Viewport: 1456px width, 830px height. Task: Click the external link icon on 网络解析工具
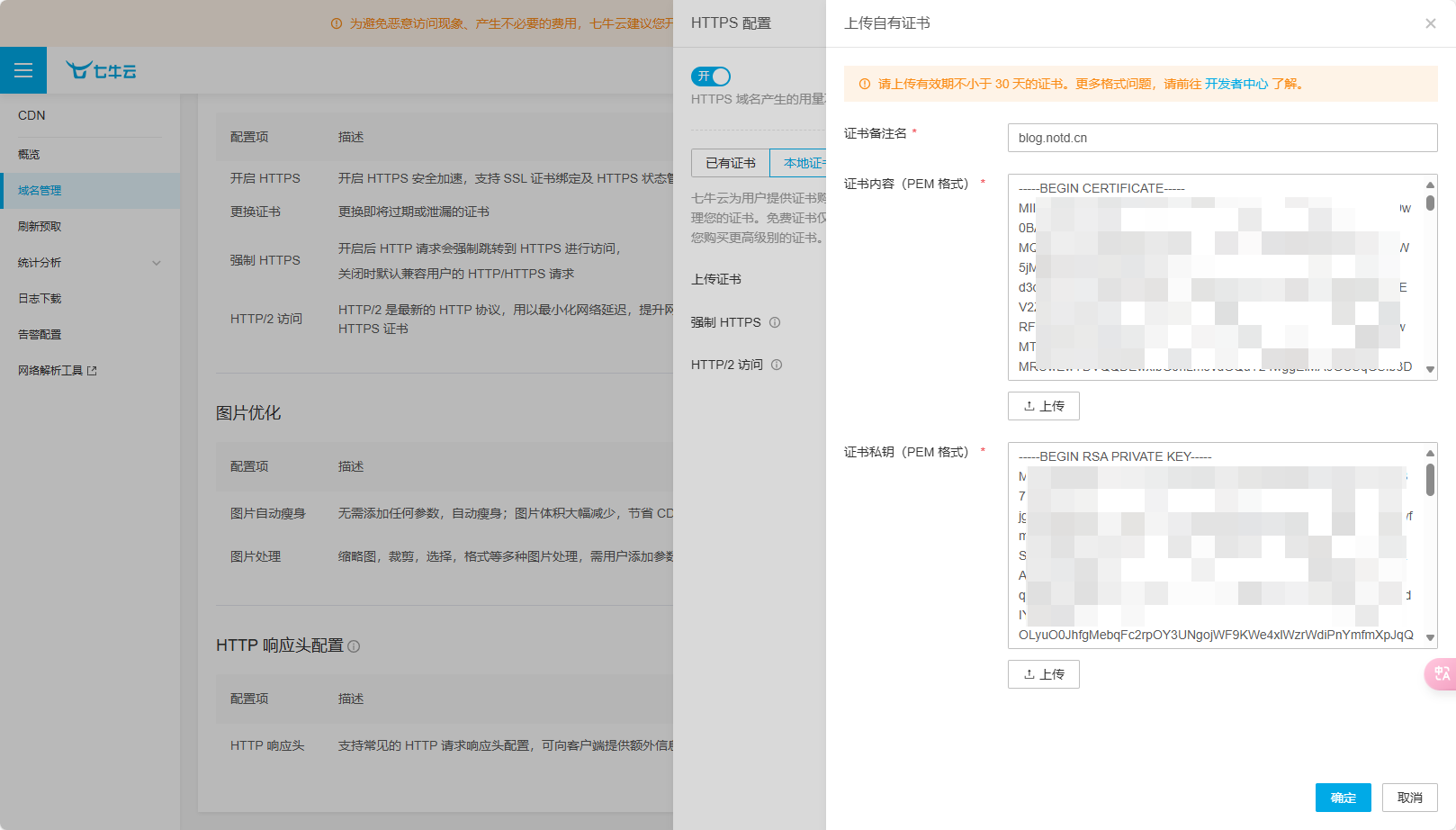tap(92, 371)
